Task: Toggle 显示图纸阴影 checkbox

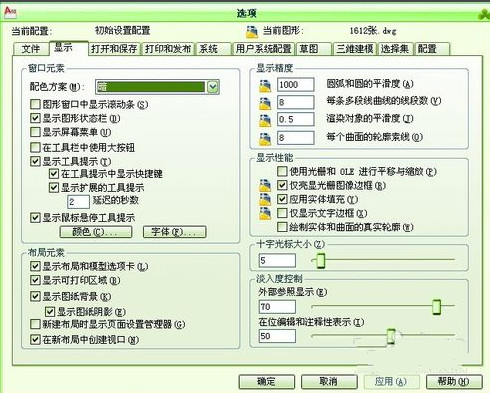Action: pyautogui.click(x=50, y=312)
